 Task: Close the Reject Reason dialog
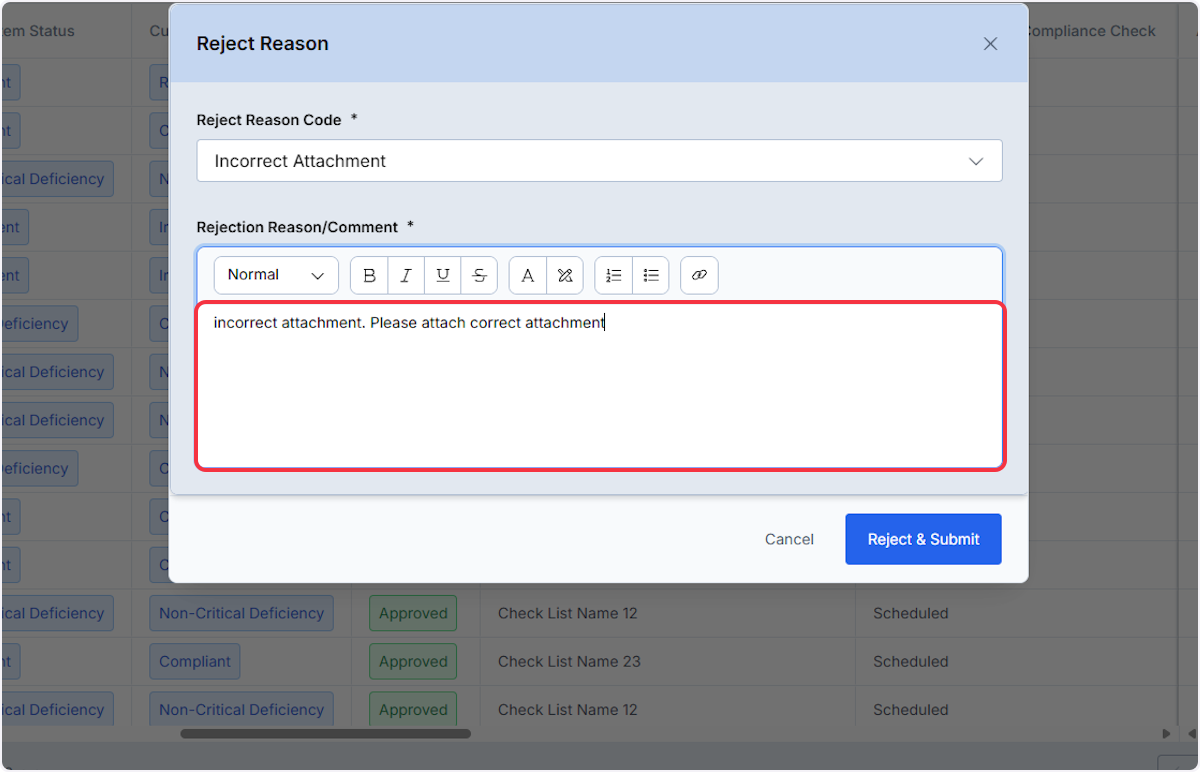pos(990,44)
